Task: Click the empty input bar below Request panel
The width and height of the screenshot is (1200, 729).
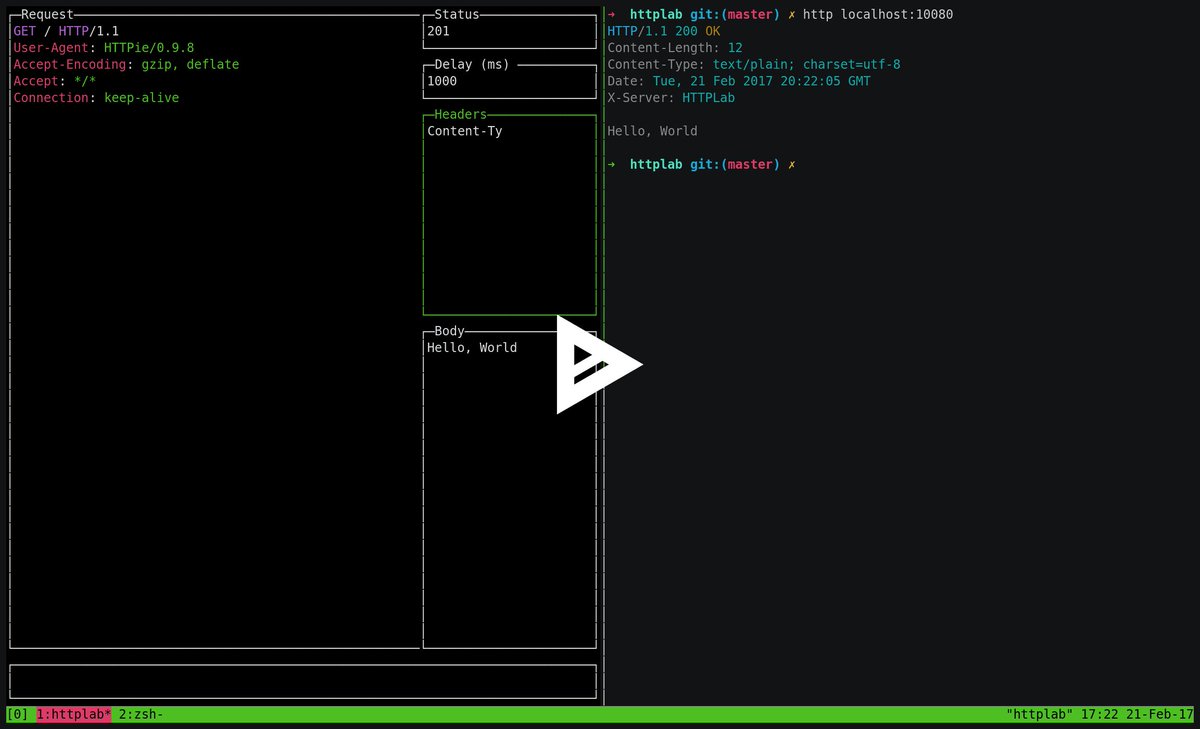Action: click(x=300, y=681)
